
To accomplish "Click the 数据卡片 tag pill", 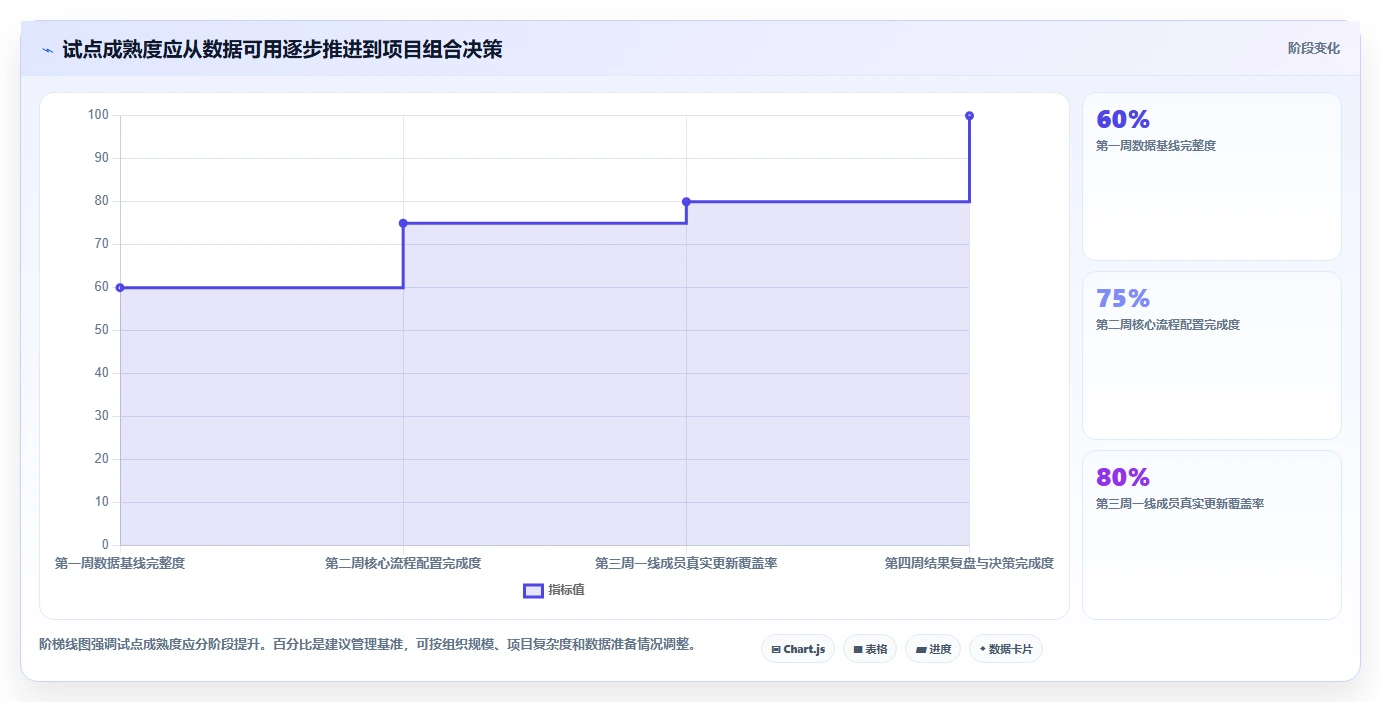I will (1006, 649).
